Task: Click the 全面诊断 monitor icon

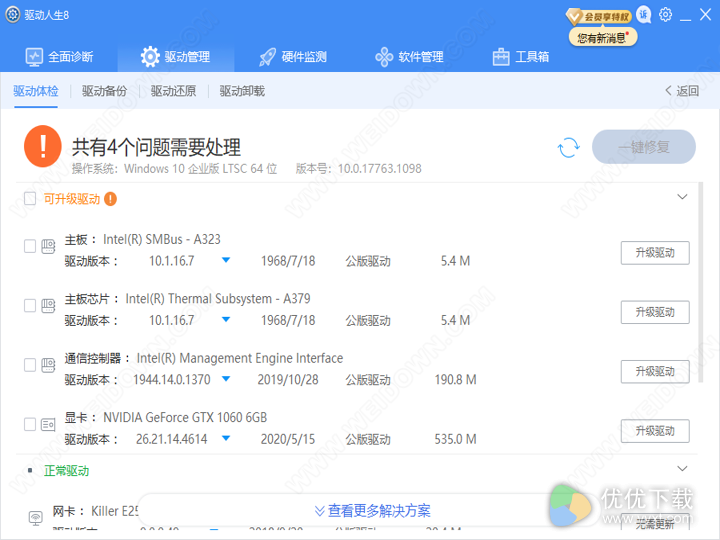Action: point(34,57)
